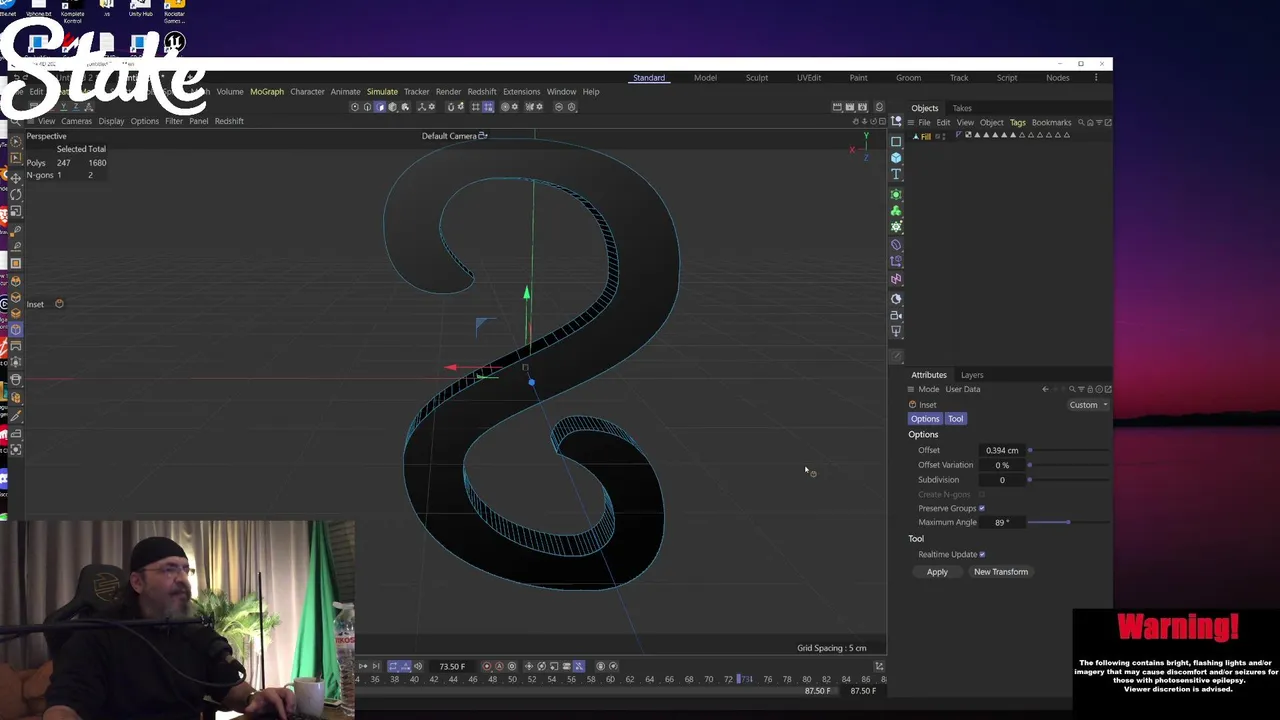The image size is (1280, 720).
Task: Click the HUD Inset mouse icon in viewport
Action: click(59, 304)
